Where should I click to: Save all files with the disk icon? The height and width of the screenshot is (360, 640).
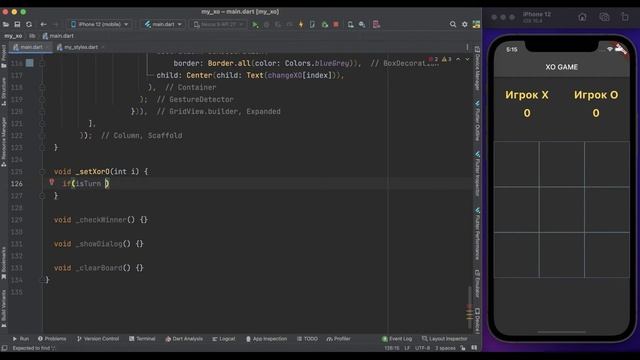tap(17, 24)
